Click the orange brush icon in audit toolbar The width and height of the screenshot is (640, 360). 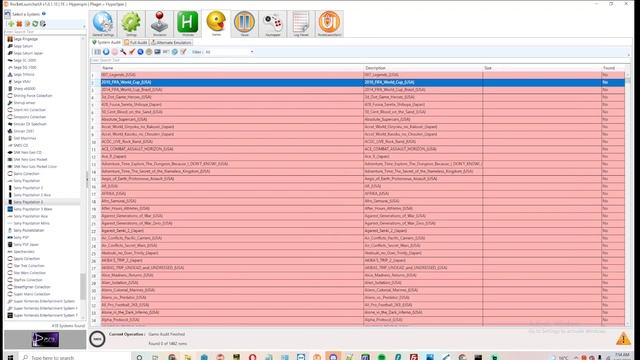tap(132, 52)
